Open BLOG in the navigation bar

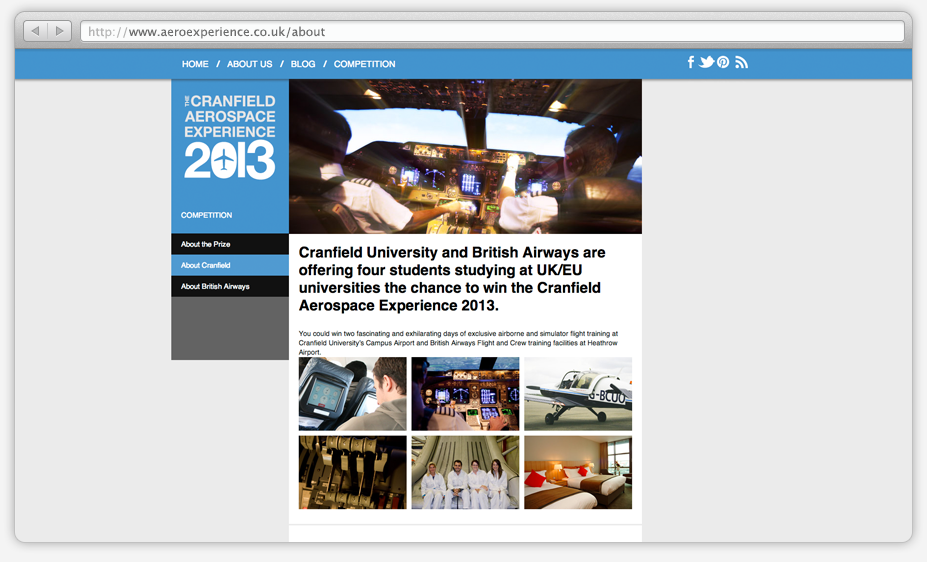pyautogui.click(x=303, y=64)
